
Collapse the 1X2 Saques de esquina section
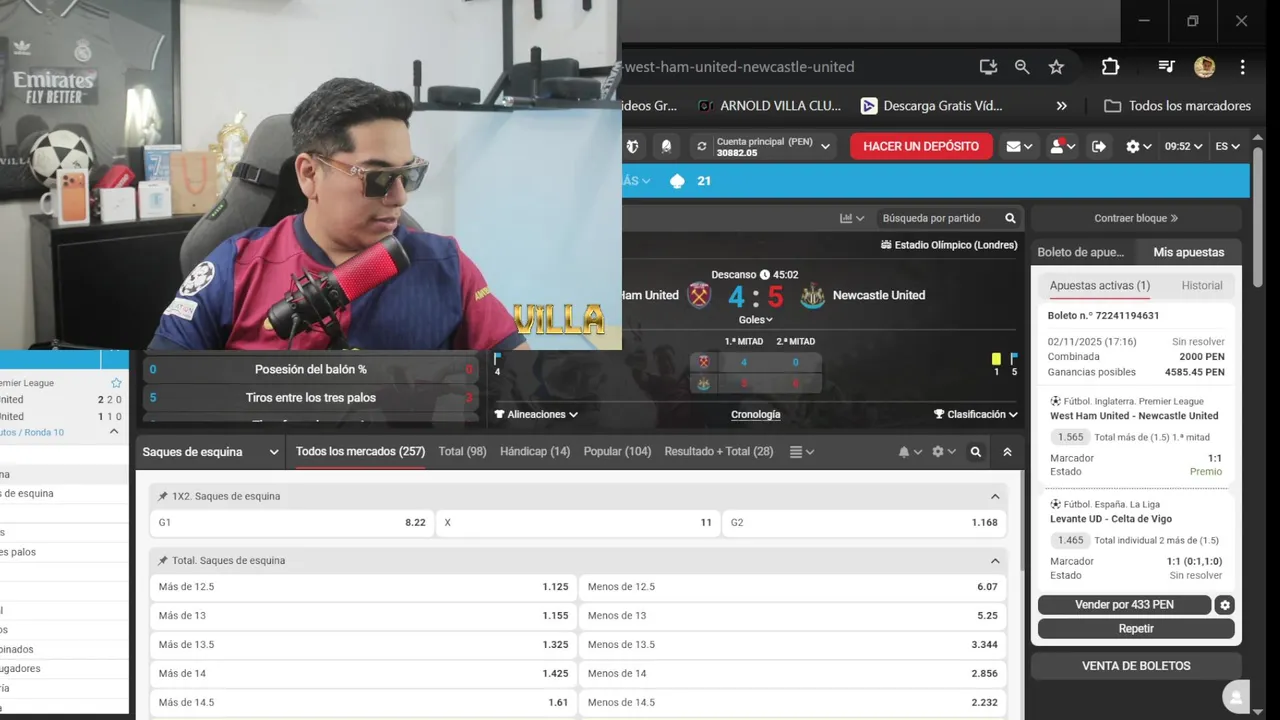(x=995, y=496)
